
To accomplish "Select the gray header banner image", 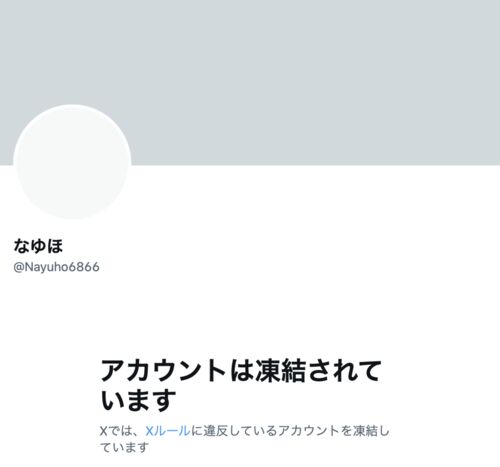I will click(x=250, y=82).
